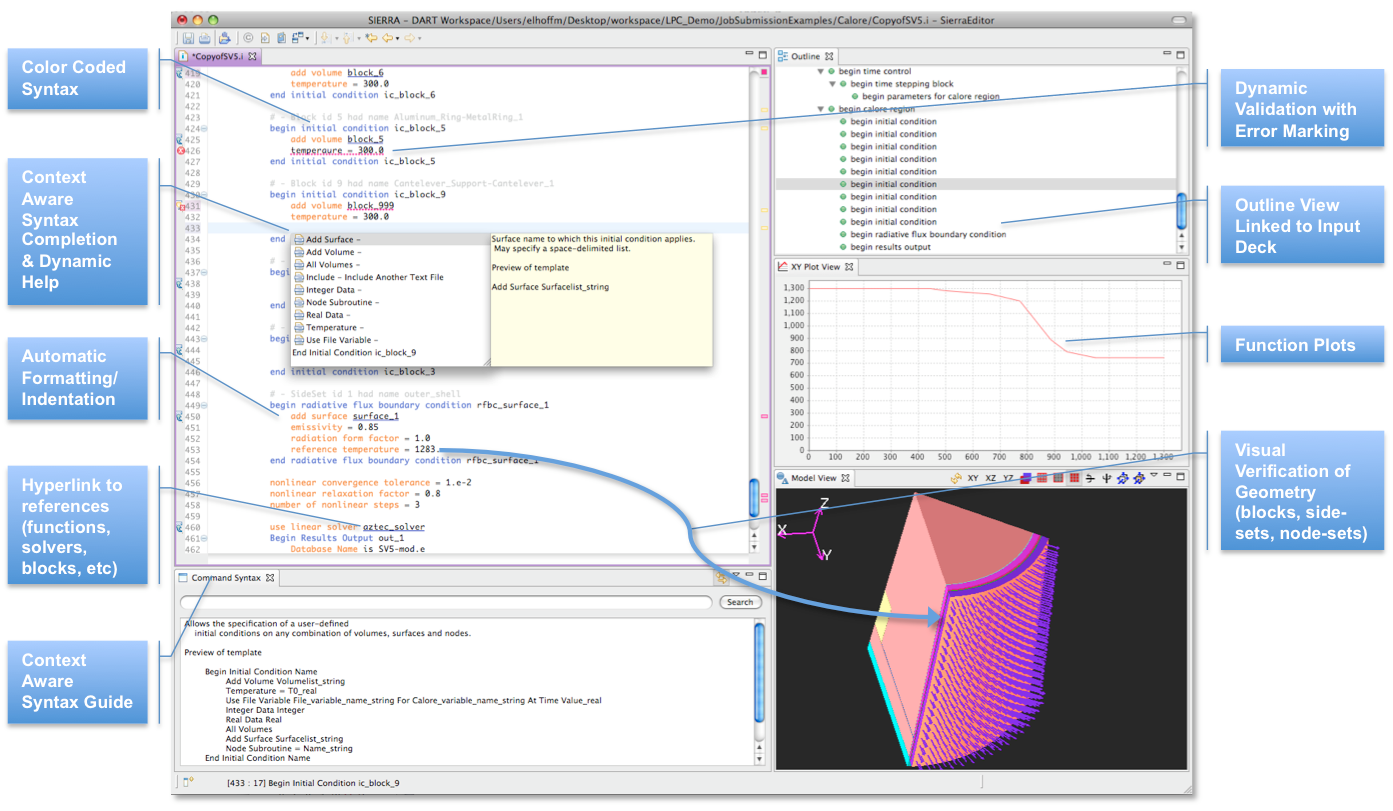Click the refresh icon in Model View toolbar
This screenshot has width=1393, height=811.
[x=956, y=479]
